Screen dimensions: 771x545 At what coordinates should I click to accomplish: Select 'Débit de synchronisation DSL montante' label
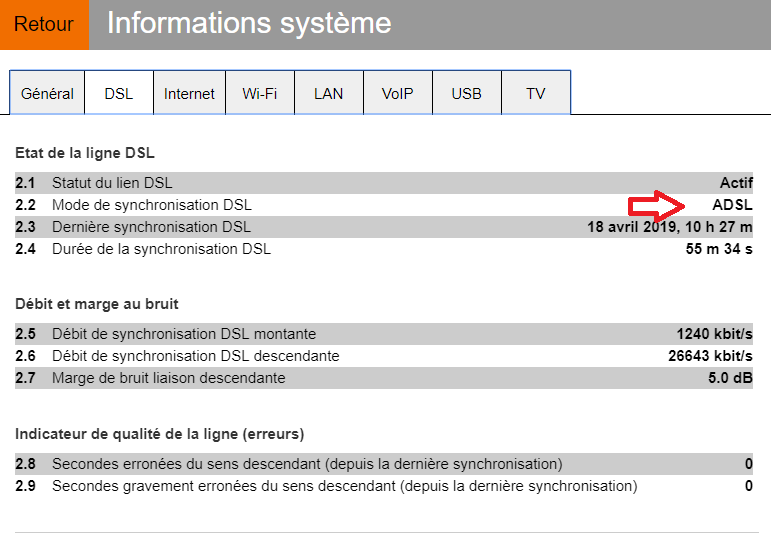click(x=184, y=334)
